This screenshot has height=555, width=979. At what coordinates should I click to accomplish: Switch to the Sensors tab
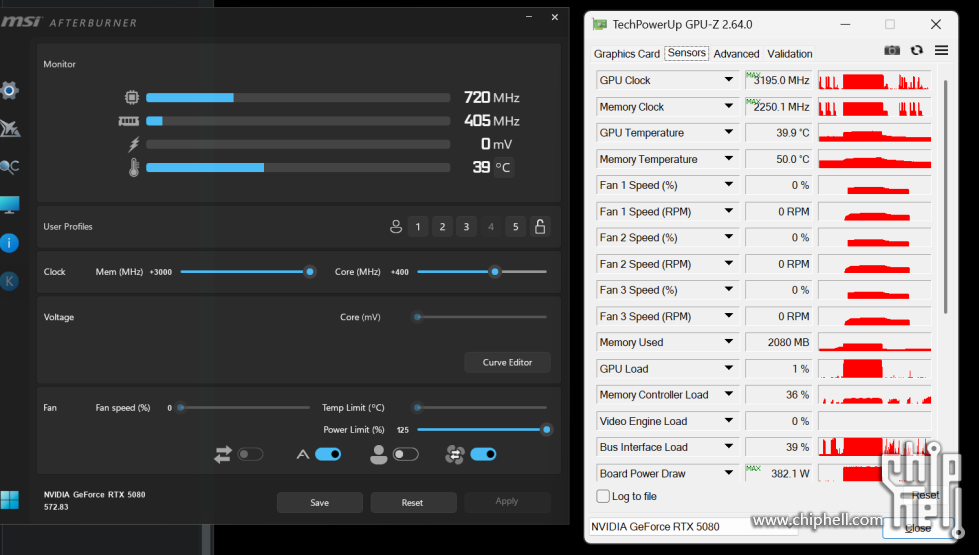pos(687,53)
